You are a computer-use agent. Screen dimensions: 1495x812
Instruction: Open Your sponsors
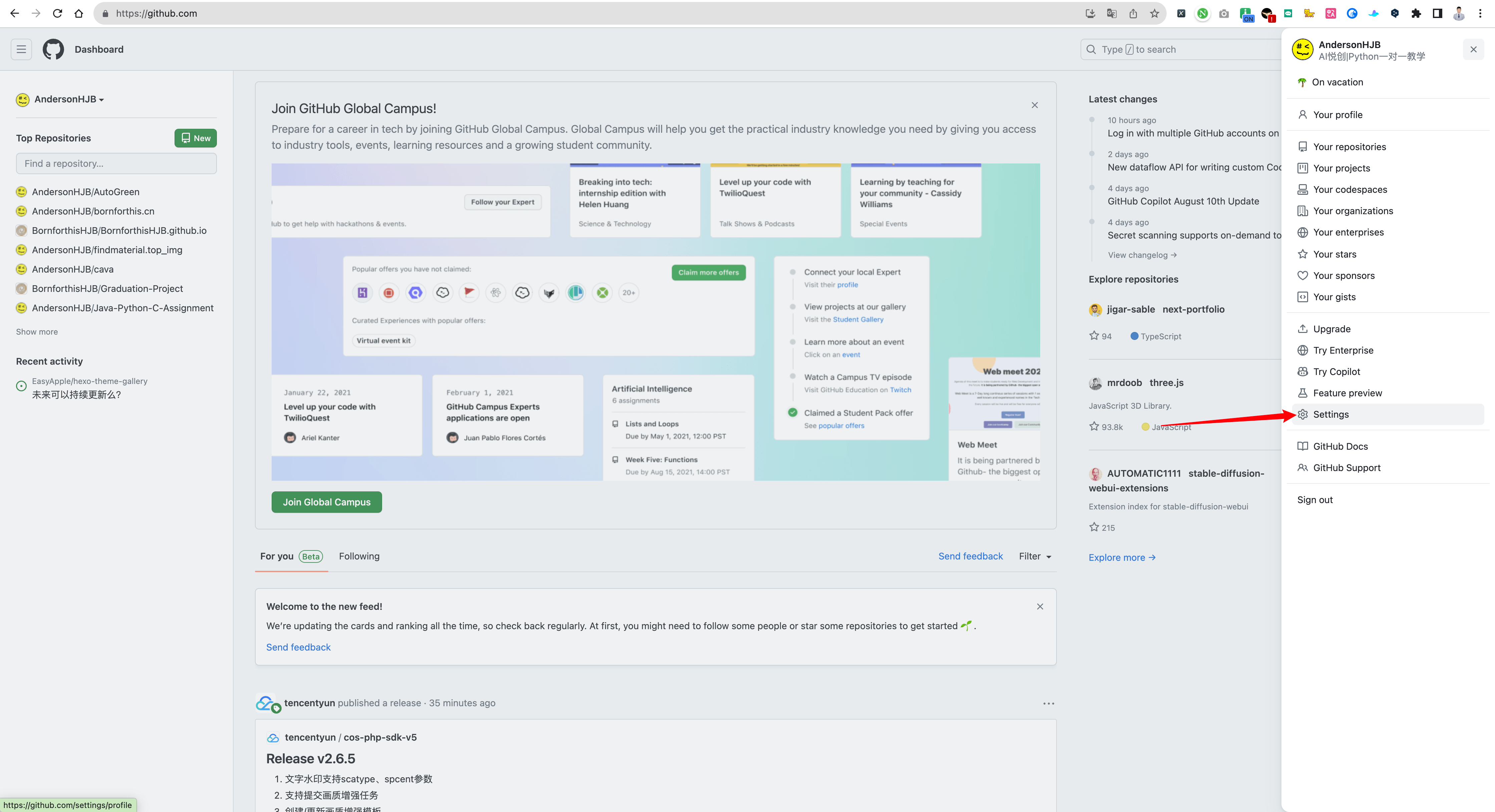coord(1388,276)
